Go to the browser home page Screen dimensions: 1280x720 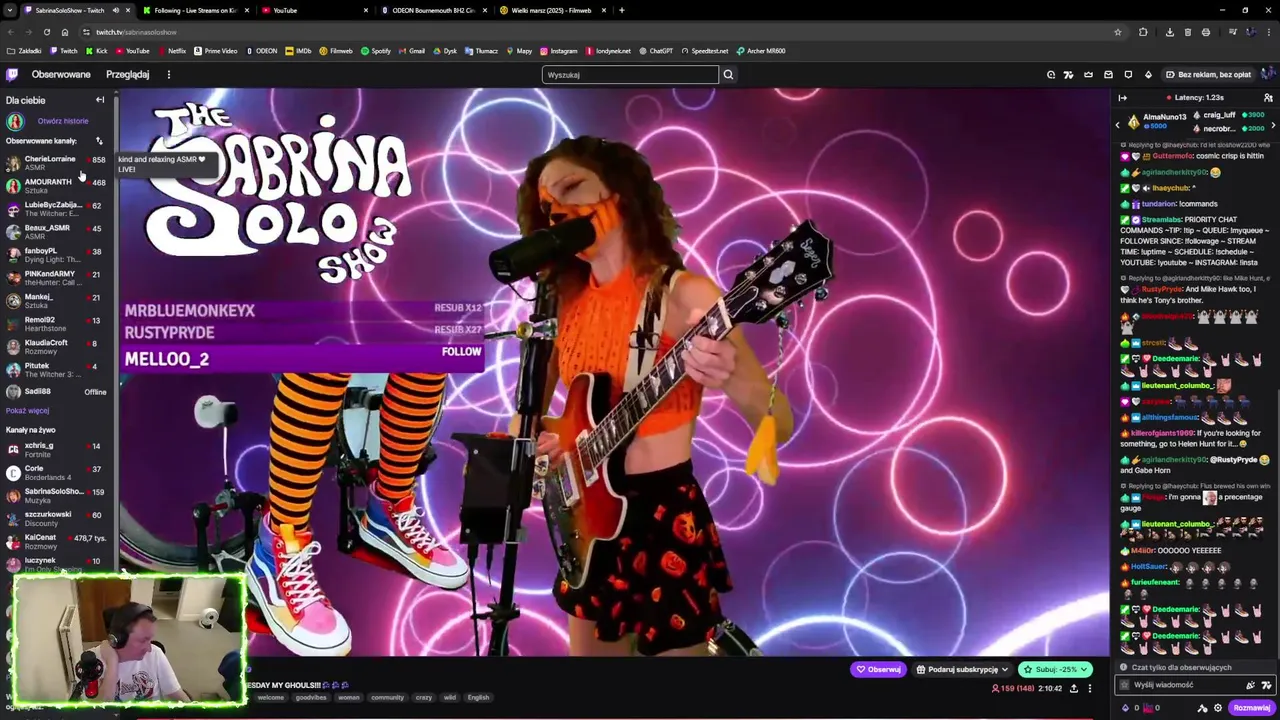65,32
